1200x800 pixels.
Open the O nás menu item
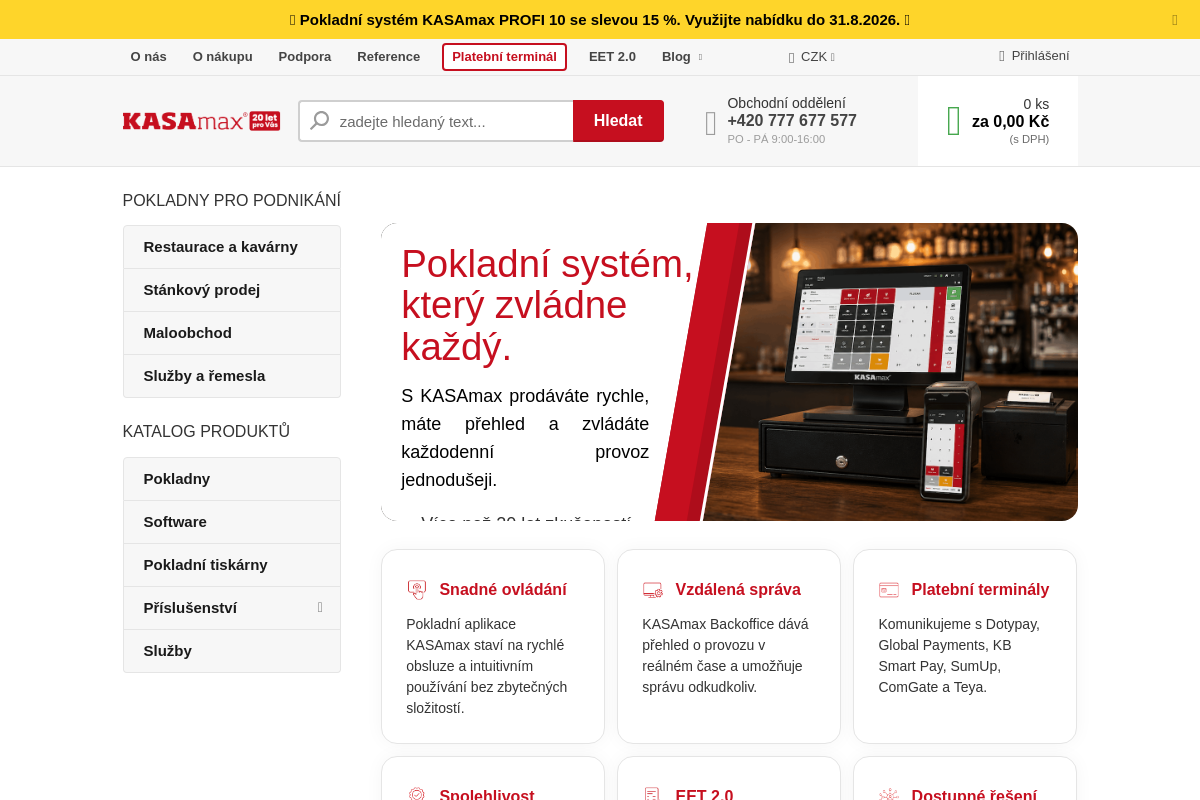pyautogui.click(x=149, y=57)
